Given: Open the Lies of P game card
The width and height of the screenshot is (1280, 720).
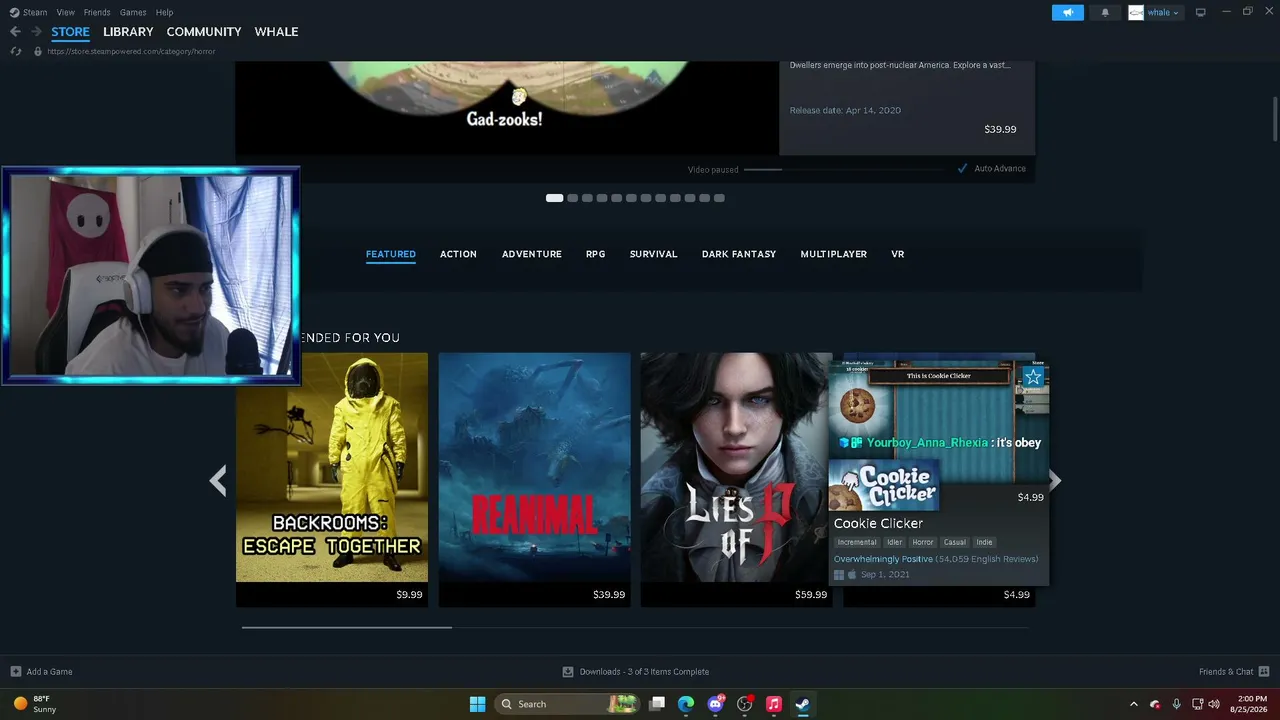Looking at the screenshot, I should 737,479.
